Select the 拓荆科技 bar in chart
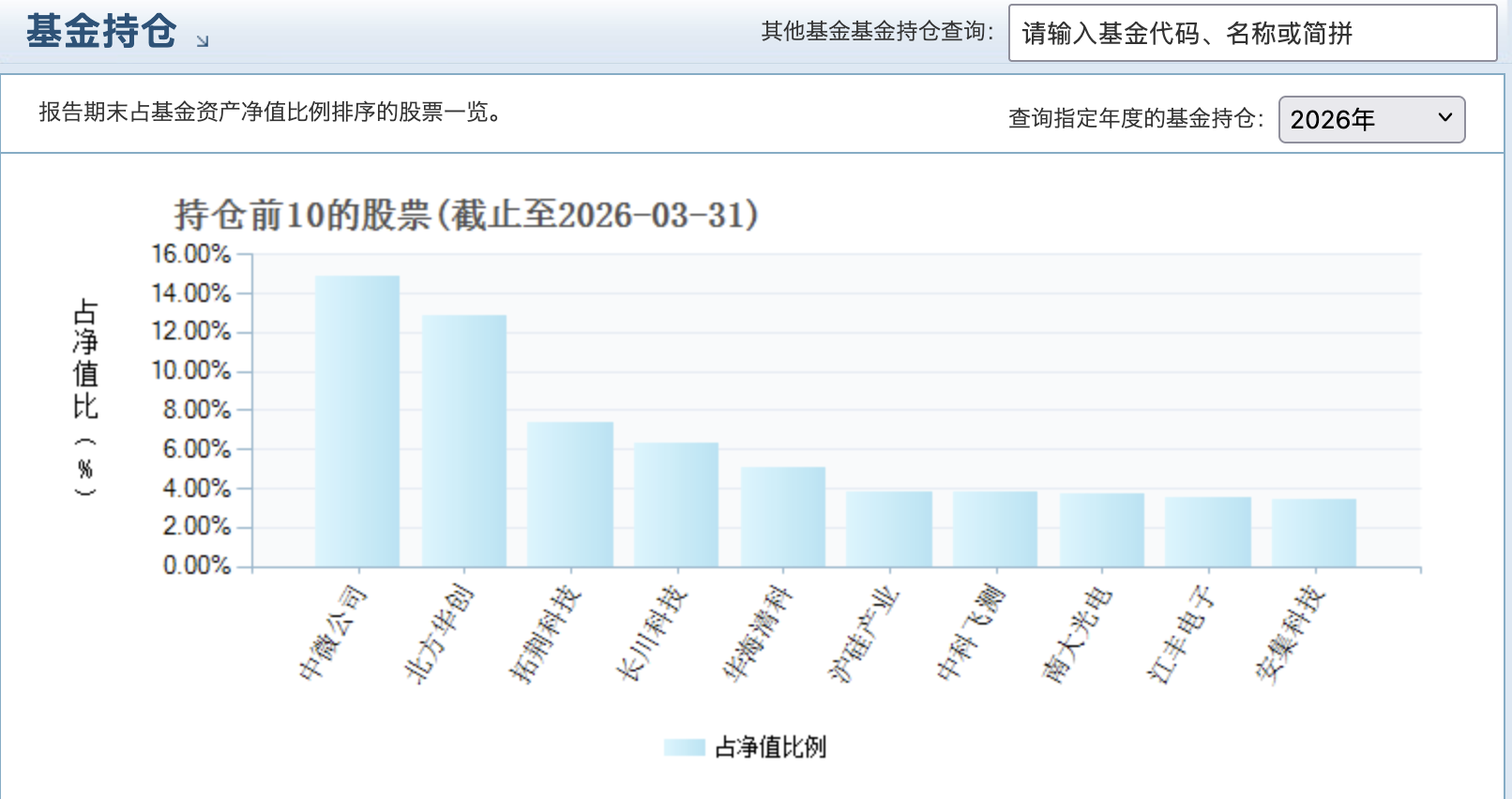Image resolution: width=1512 pixels, height=799 pixels. pyautogui.click(x=570, y=494)
